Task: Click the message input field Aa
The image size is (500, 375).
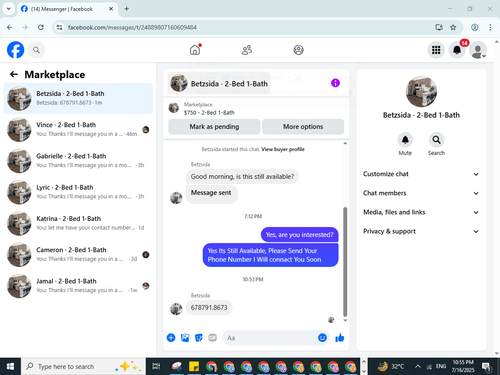Action: [x=270, y=338]
